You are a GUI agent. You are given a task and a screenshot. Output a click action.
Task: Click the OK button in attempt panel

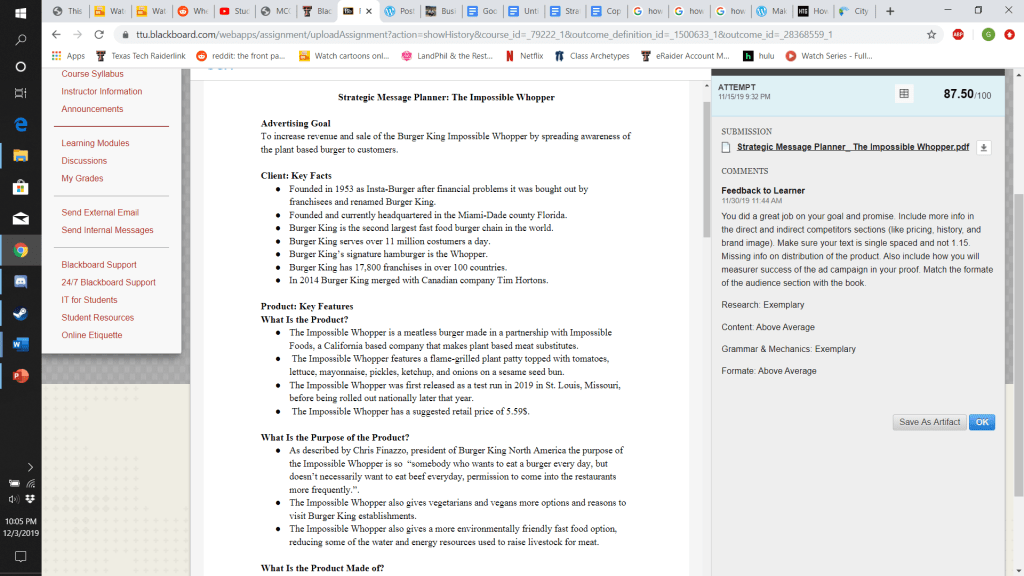pos(981,422)
